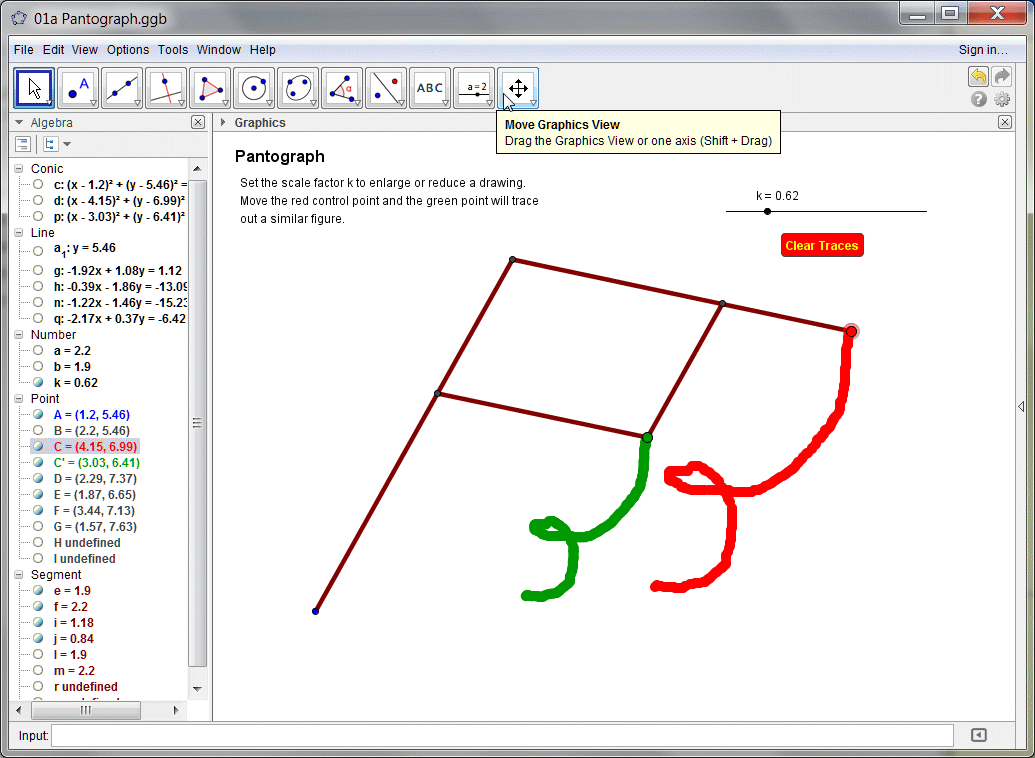Close the Algebra panel
Viewport: 1035px width, 758px height.
coord(198,122)
